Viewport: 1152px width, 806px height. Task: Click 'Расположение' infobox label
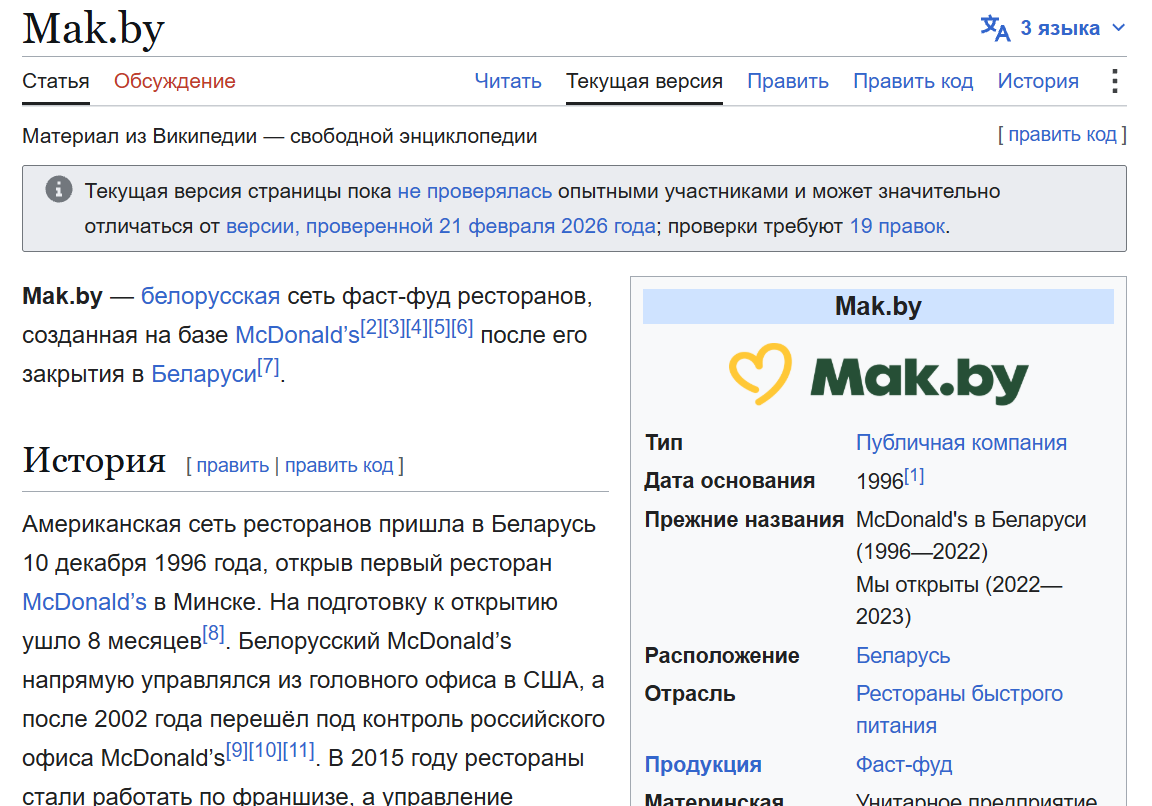tap(721, 655)
